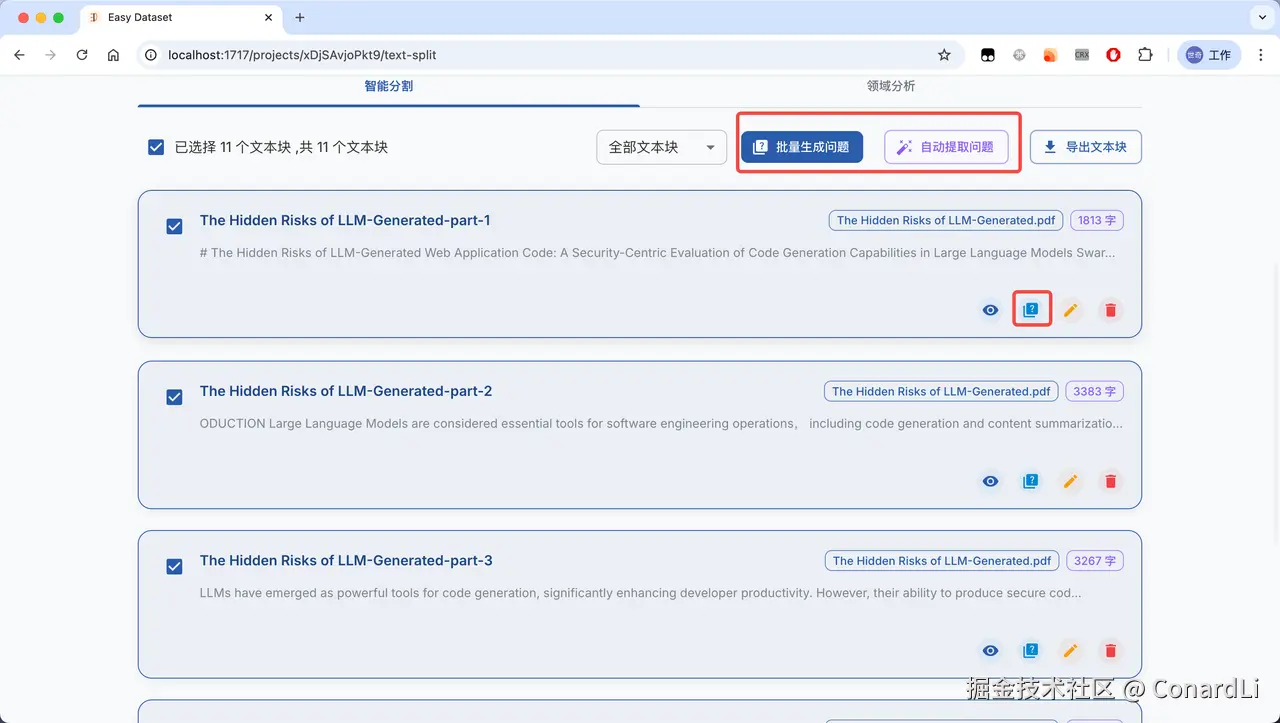1280x723 pixels.
Task: View the part-2 text block with eye icon
Action: tap(990, 481)
